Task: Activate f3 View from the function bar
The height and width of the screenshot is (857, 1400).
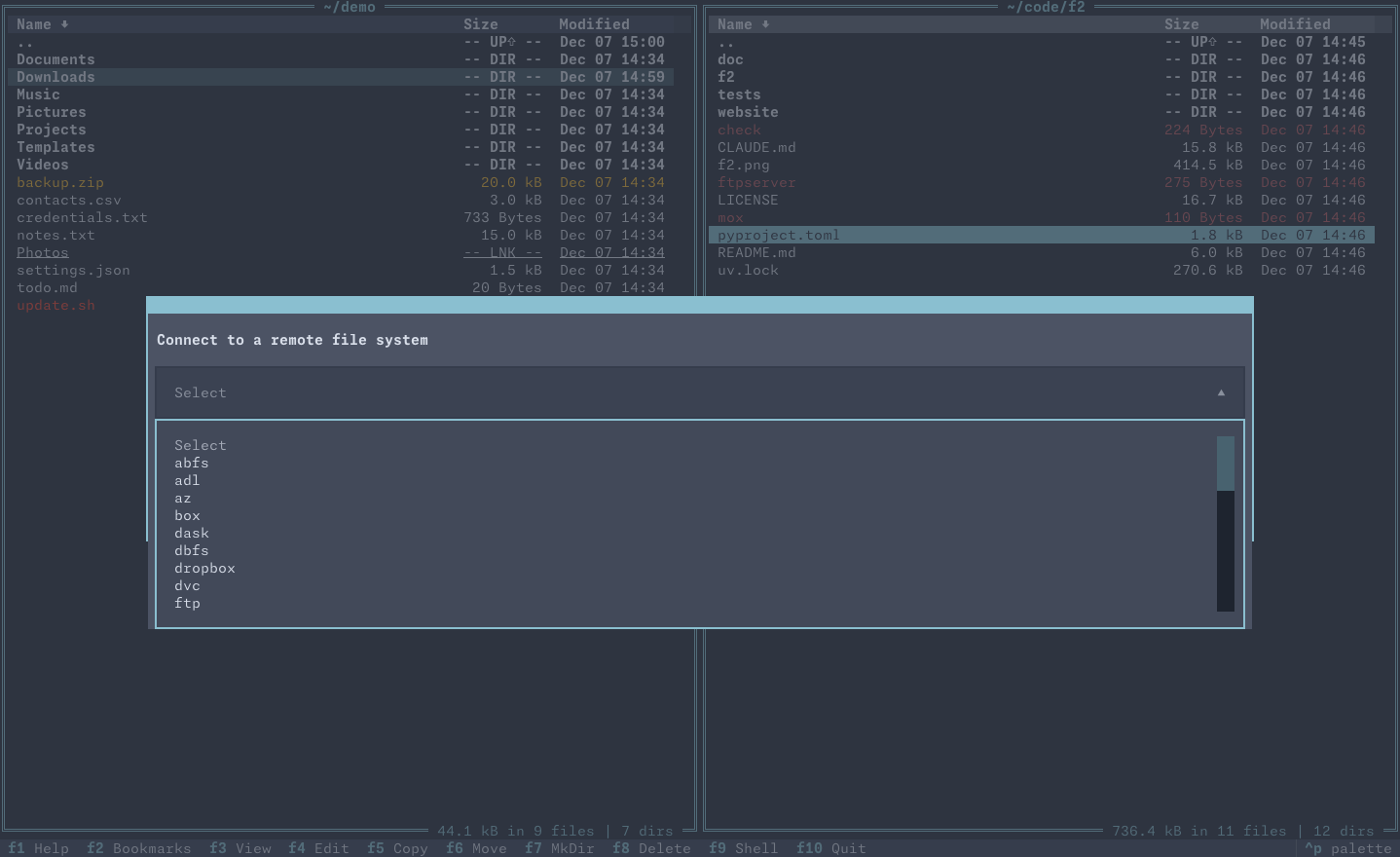Action: 240,847
